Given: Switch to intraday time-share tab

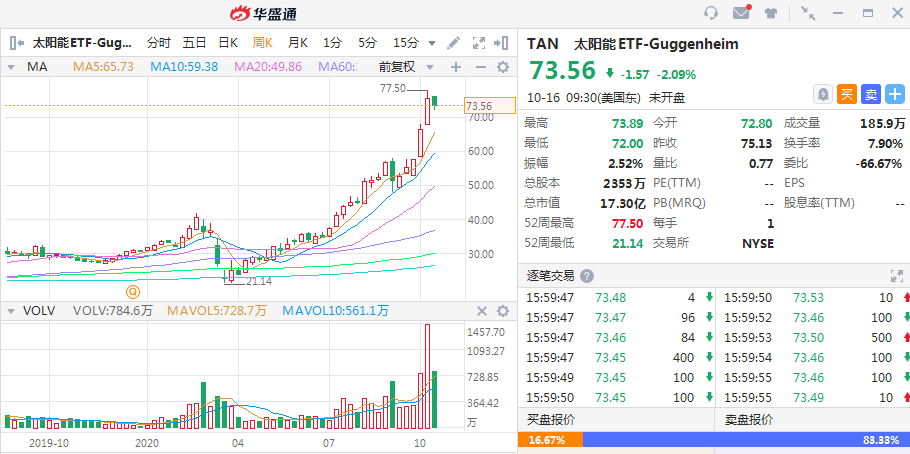Looking at the screenshot, I should coord(159,42).
